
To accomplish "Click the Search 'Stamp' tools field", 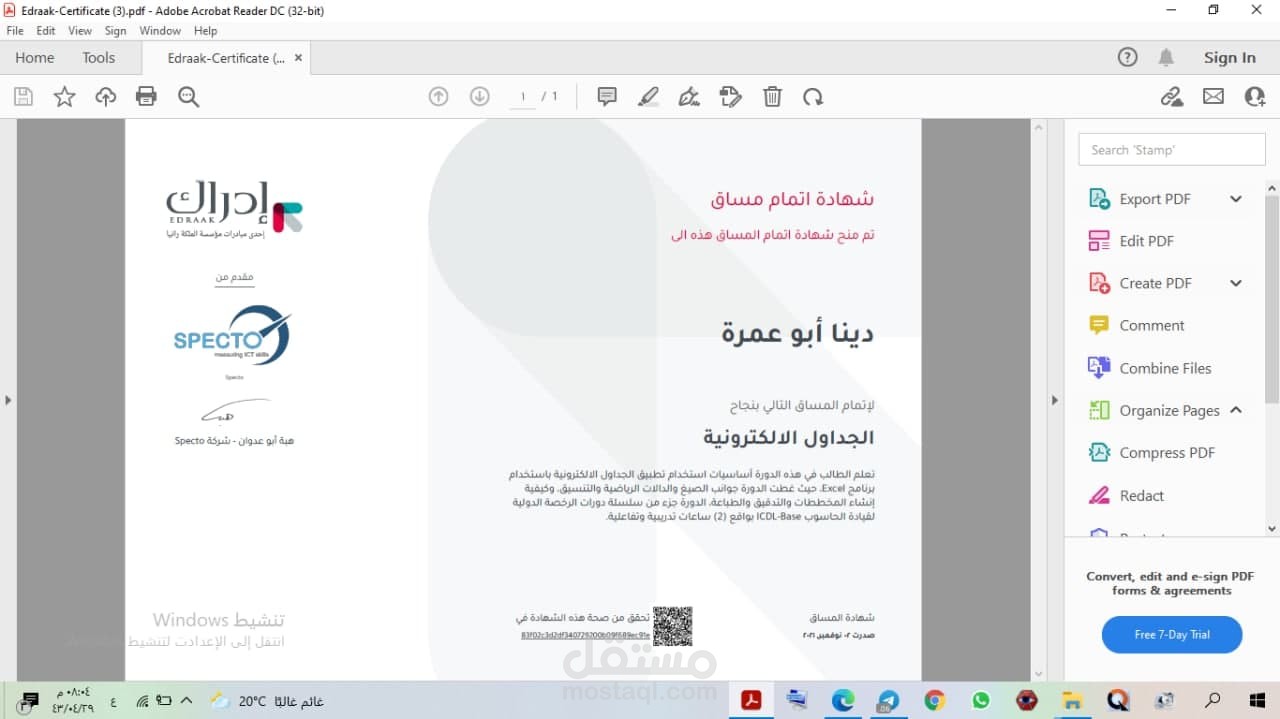I will pos(1172,150).
